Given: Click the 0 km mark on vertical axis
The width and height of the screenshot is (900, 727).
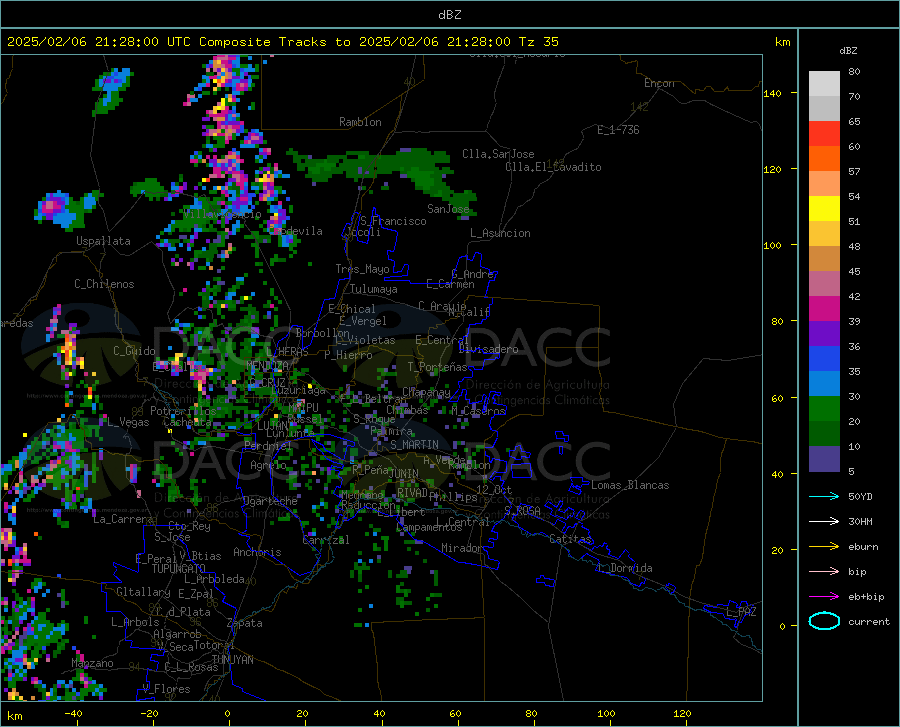Looking at the screenshot, I should pyautogui.click(x=782, y=626).
